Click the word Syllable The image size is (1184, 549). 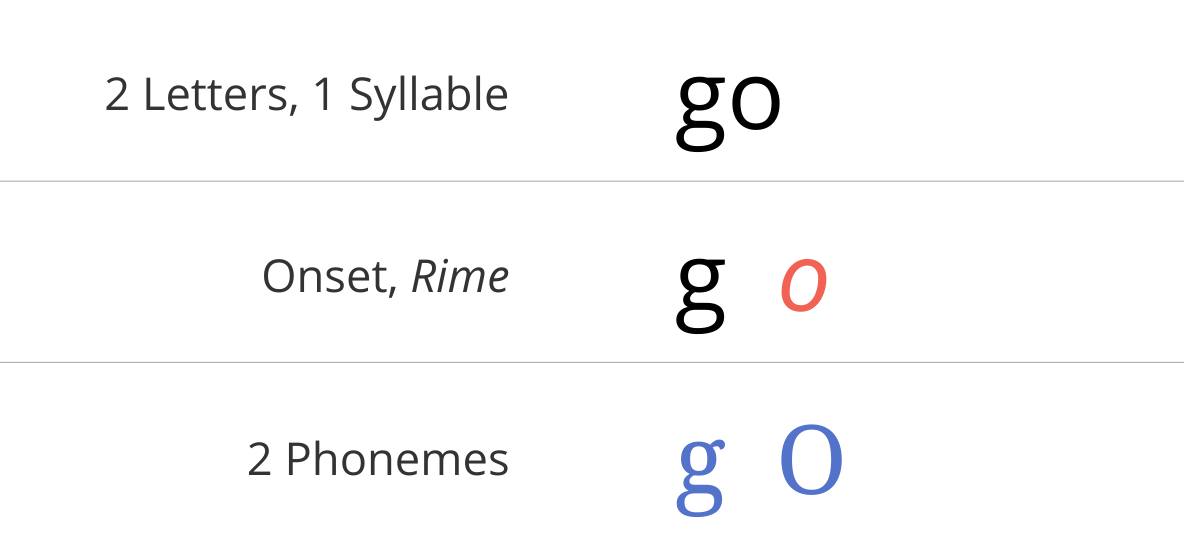pos(429,97)
